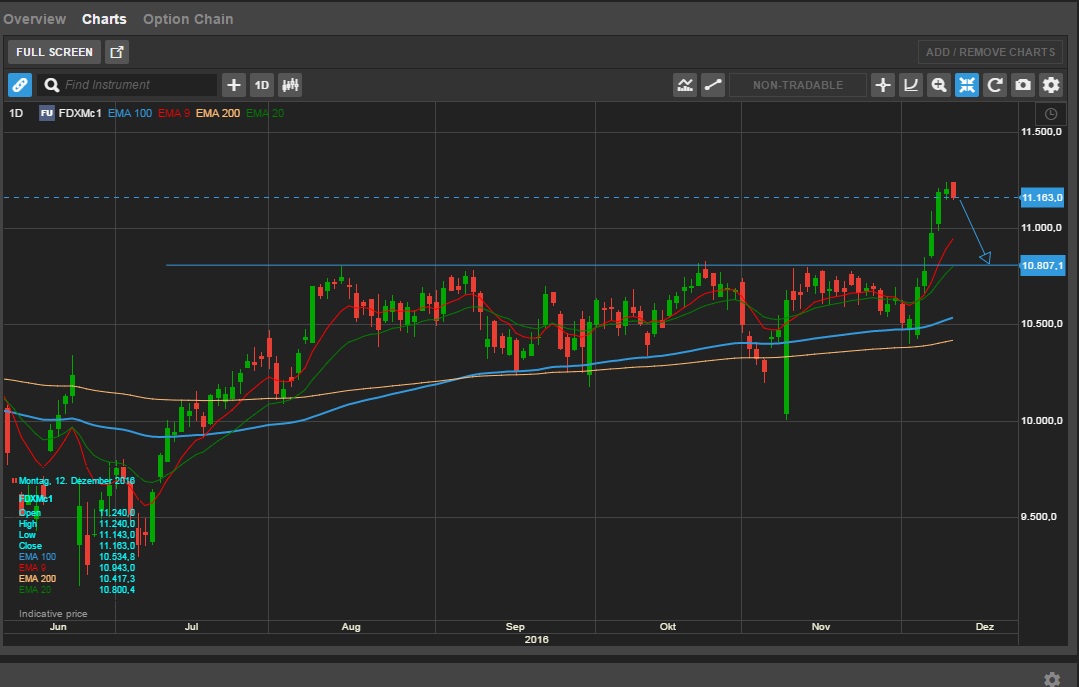
Task: Take a chart snapshot with camera icon
Action: click(x=1023, y=85)
